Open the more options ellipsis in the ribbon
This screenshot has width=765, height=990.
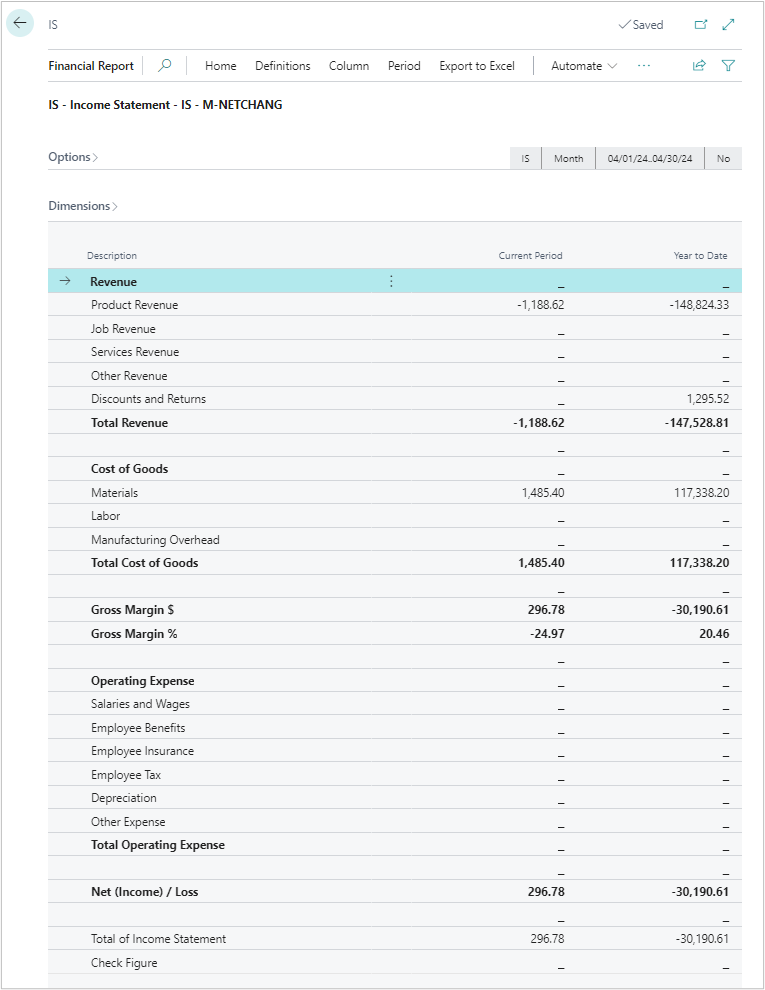(x=644, y=66)
